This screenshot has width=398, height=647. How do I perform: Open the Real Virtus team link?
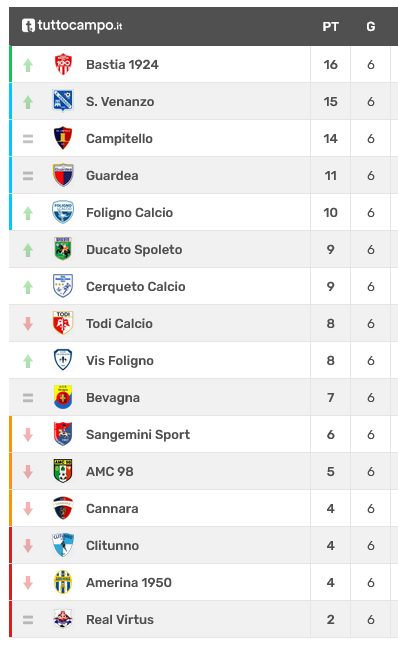point(120,619)
